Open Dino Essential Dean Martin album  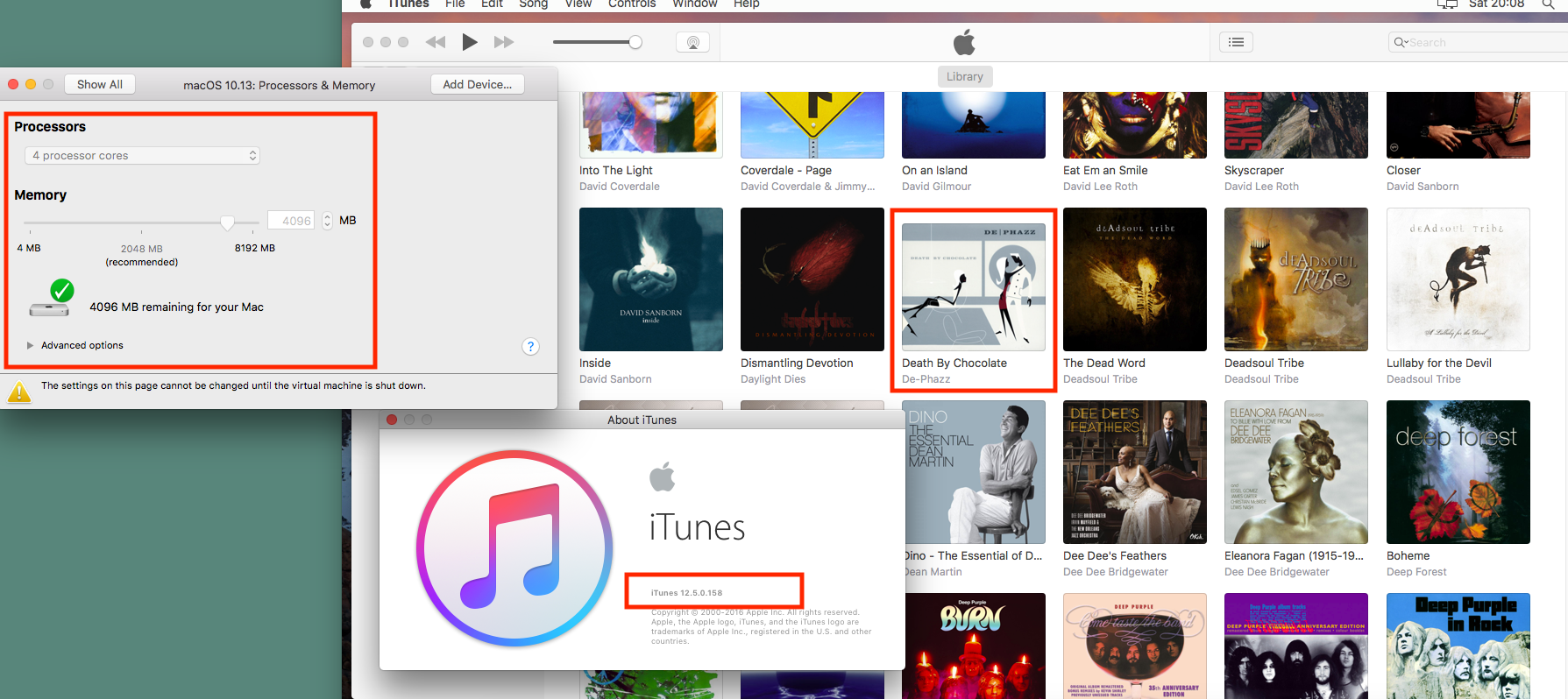pyautogui.click(x=975, y=472)
